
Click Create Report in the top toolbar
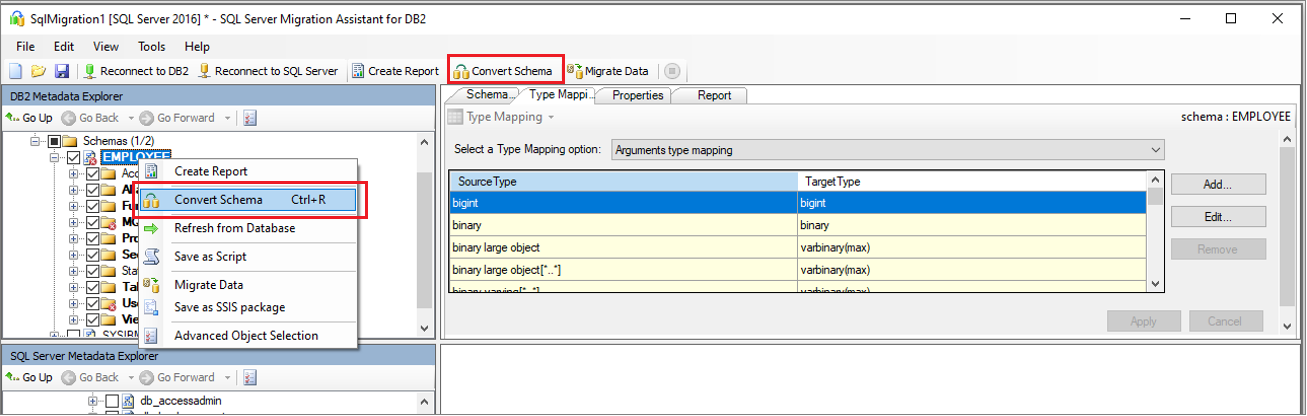(394, 71)
